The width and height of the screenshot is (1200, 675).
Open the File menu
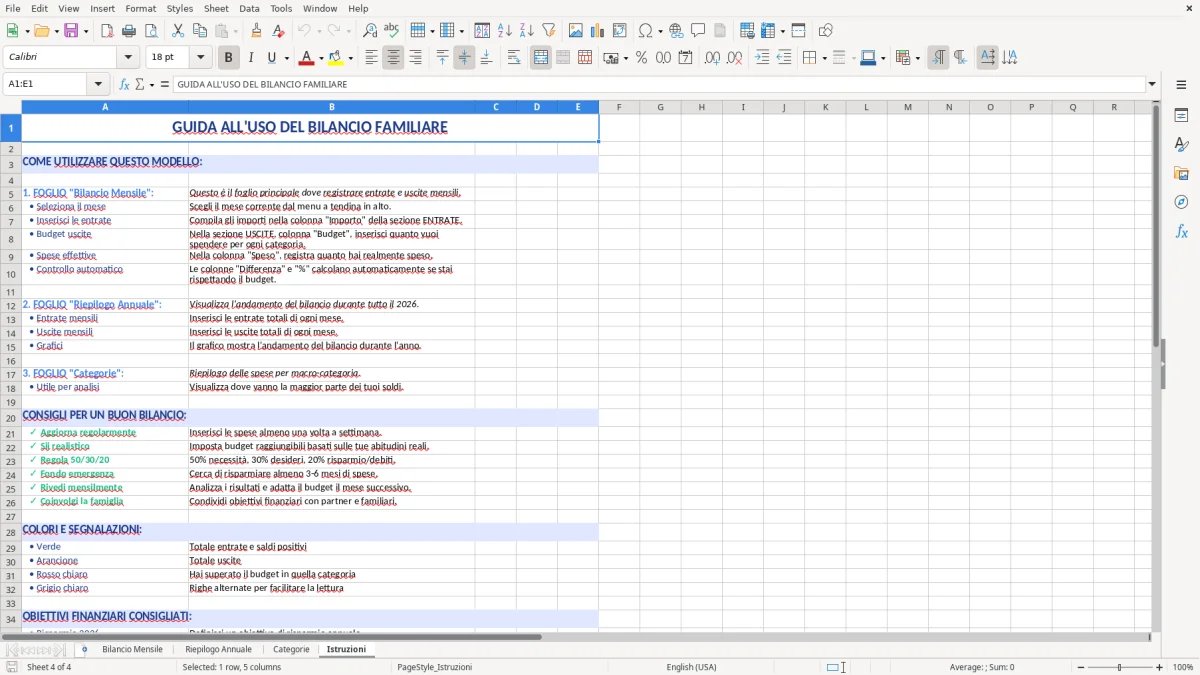[12, 8]
